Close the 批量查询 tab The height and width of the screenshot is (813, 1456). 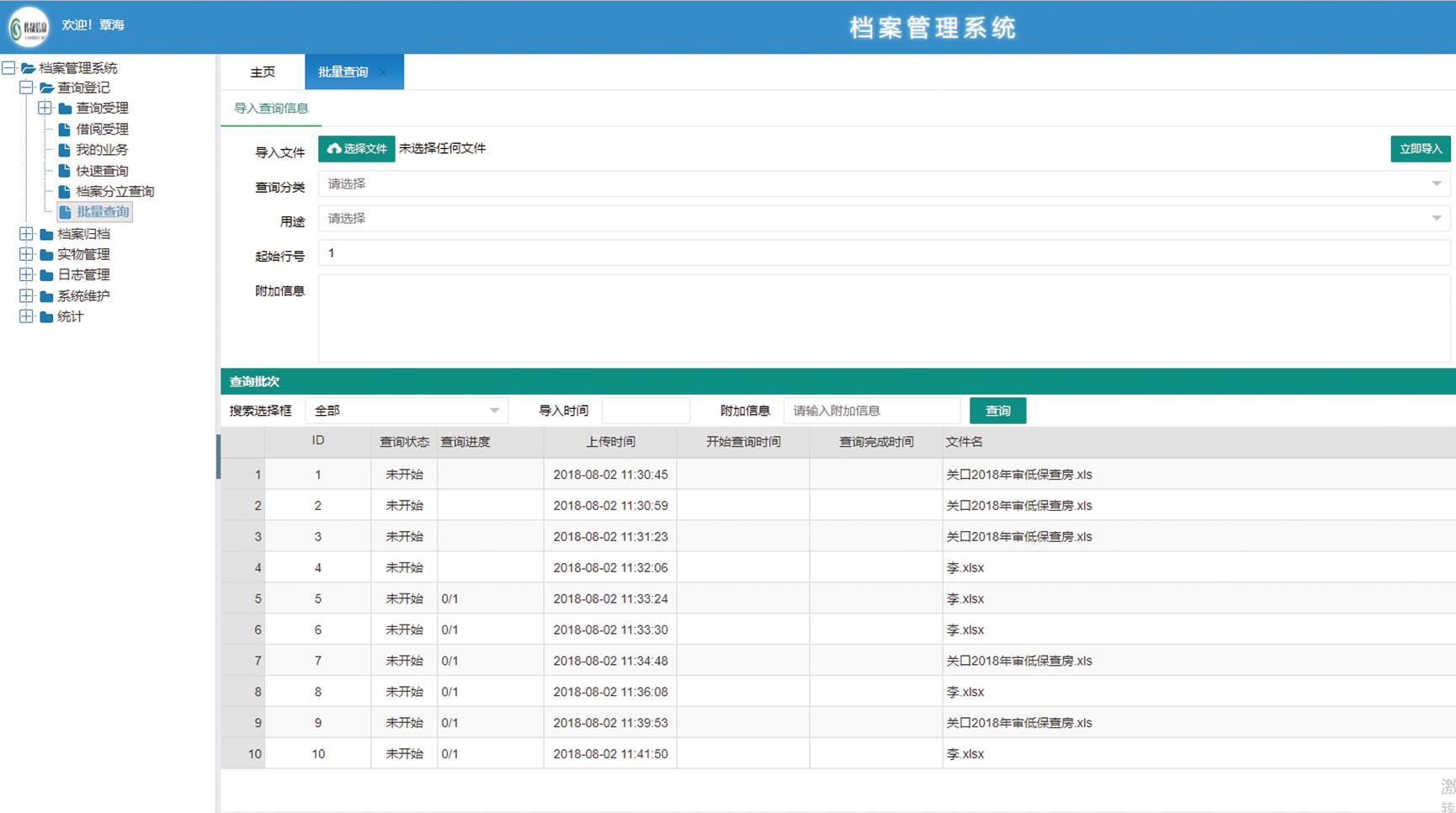[383, 72]
